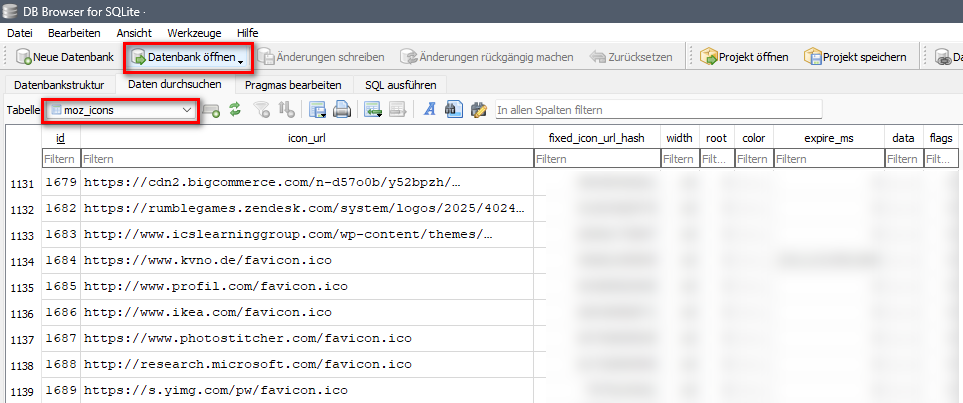Click the data column header
The width and height of the screenshot is (963, 403).
pyautogui.click(x=903, y=138)
